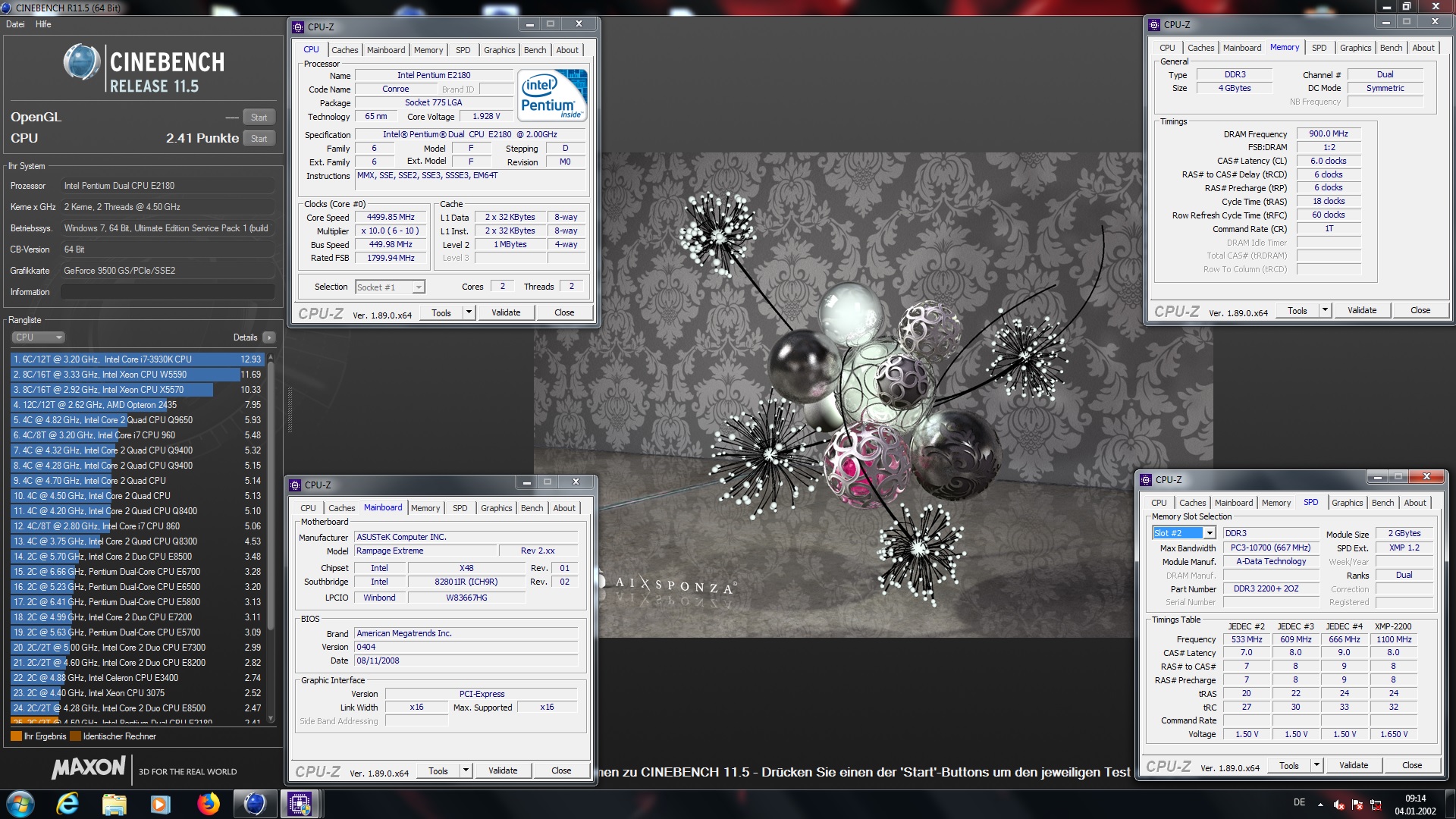
Task: Click the Tools button in CPU tab window
Action: tap(441, 312)
